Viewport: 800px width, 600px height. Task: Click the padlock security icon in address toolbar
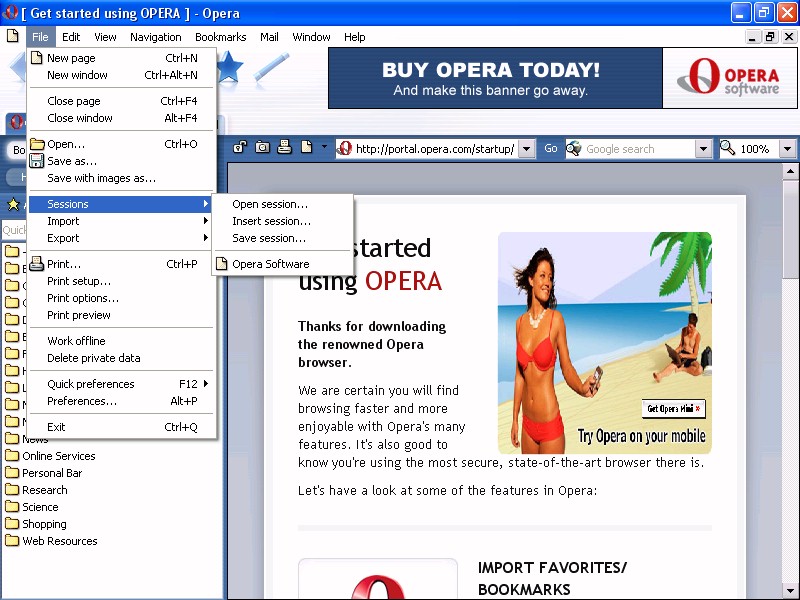[x=240, y=148]
